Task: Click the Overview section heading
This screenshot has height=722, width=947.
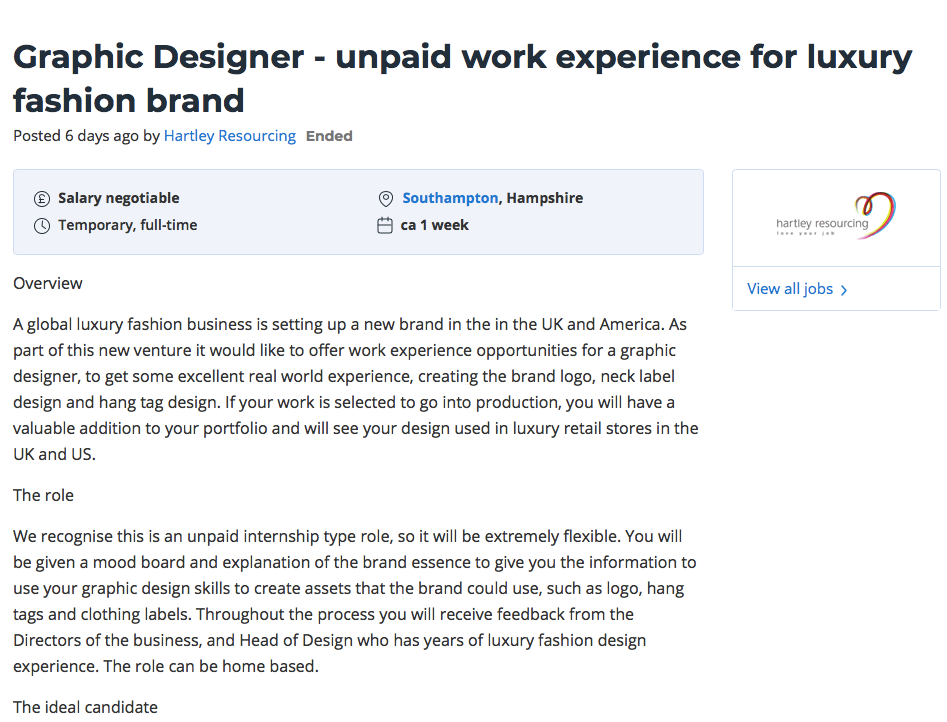Action: pos(48,283)
